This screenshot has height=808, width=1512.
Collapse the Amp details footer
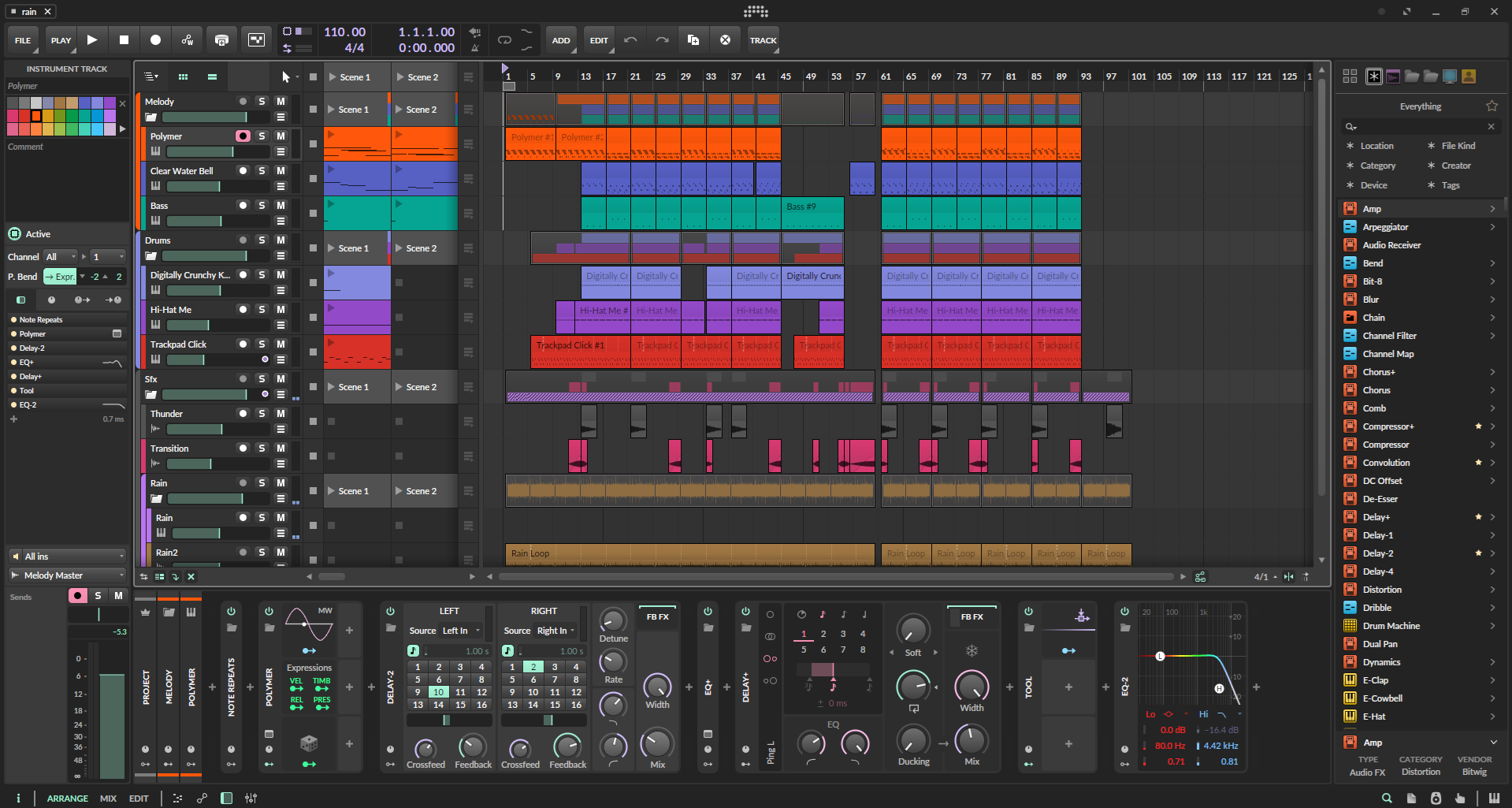coord(1493,742)
